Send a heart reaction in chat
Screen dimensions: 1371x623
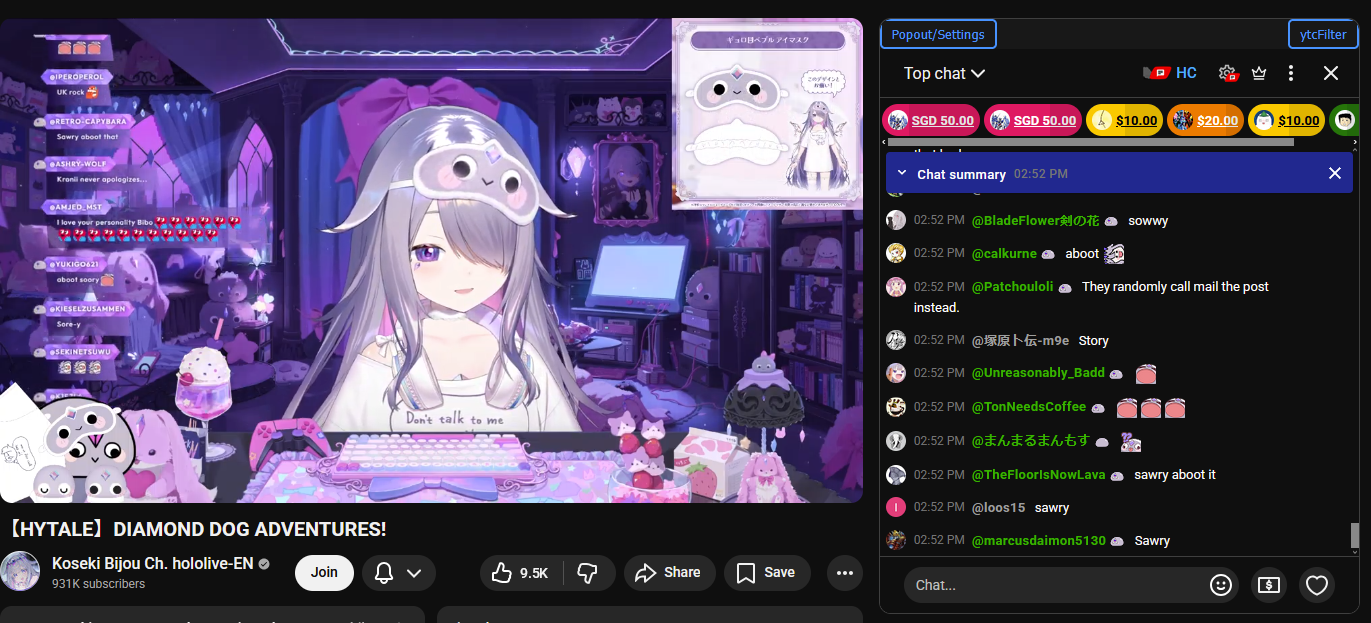tap(1317, 585)
